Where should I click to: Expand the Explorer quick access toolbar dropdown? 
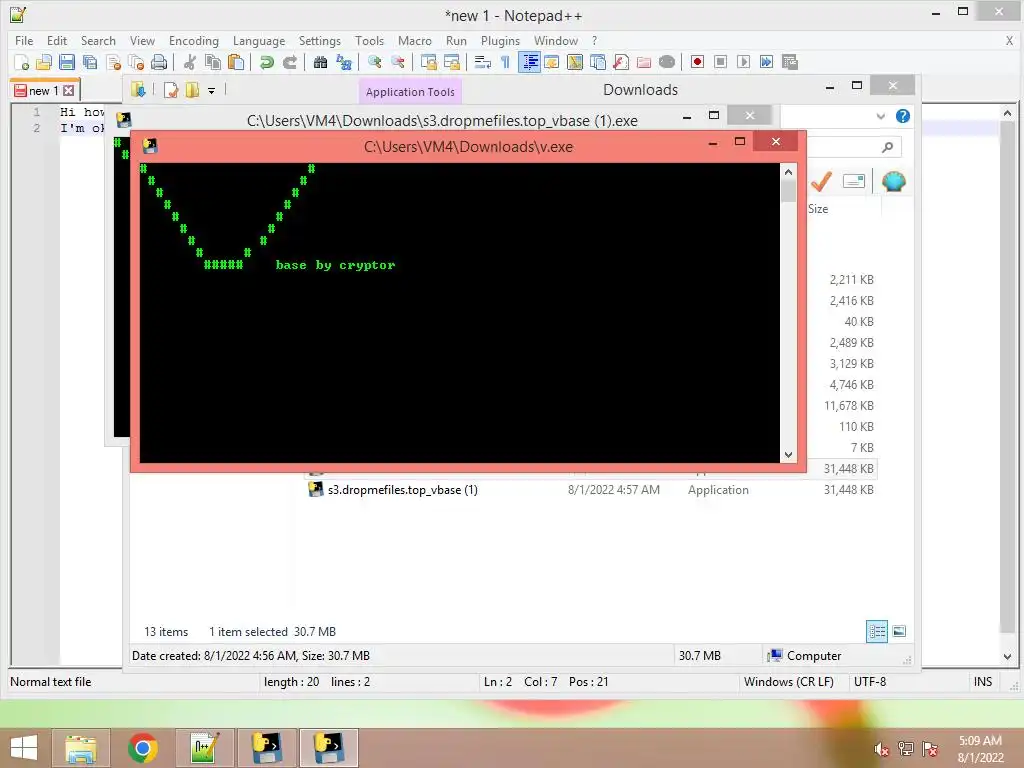tap(212, 91)
